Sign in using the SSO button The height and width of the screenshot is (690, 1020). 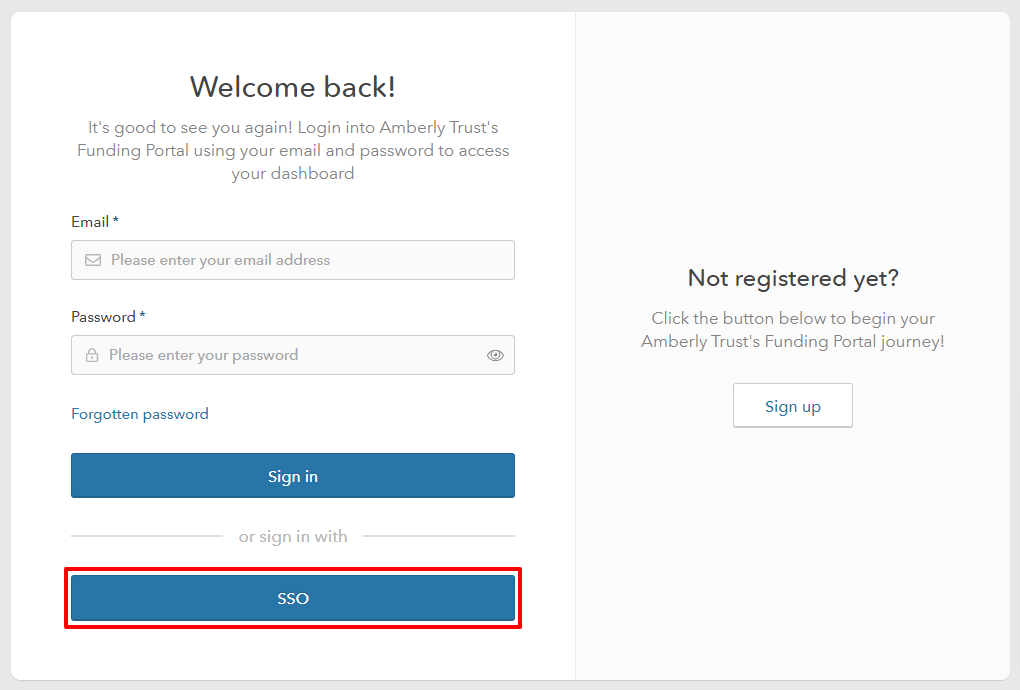pyautogui.click(x=293, y=598)
